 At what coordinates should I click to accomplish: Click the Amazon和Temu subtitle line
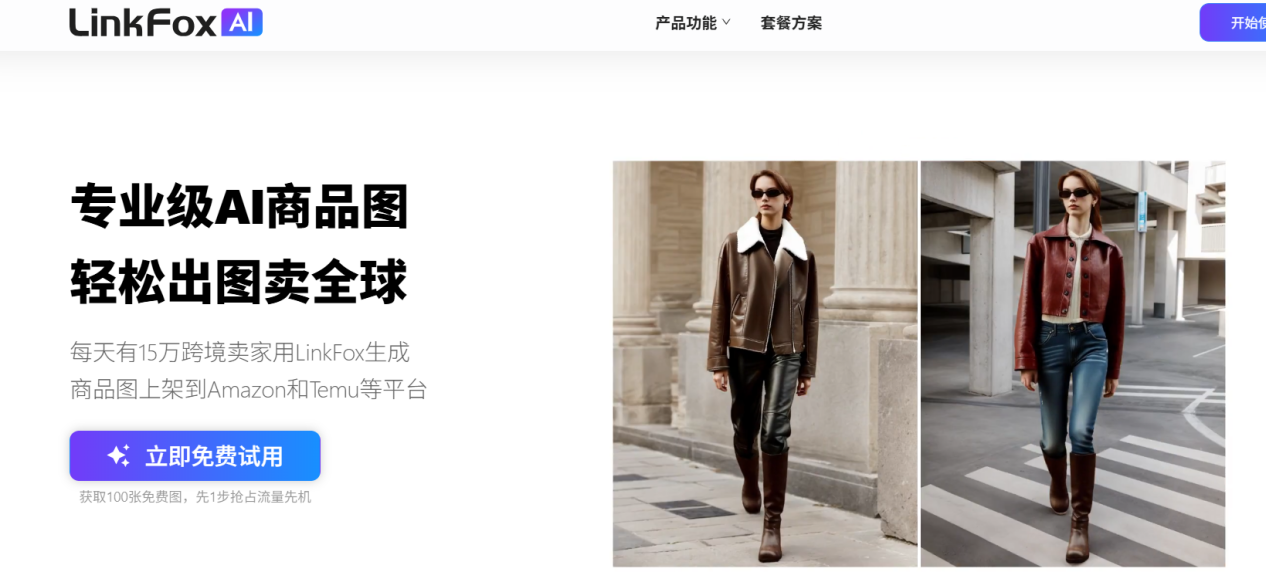point(249,389)
